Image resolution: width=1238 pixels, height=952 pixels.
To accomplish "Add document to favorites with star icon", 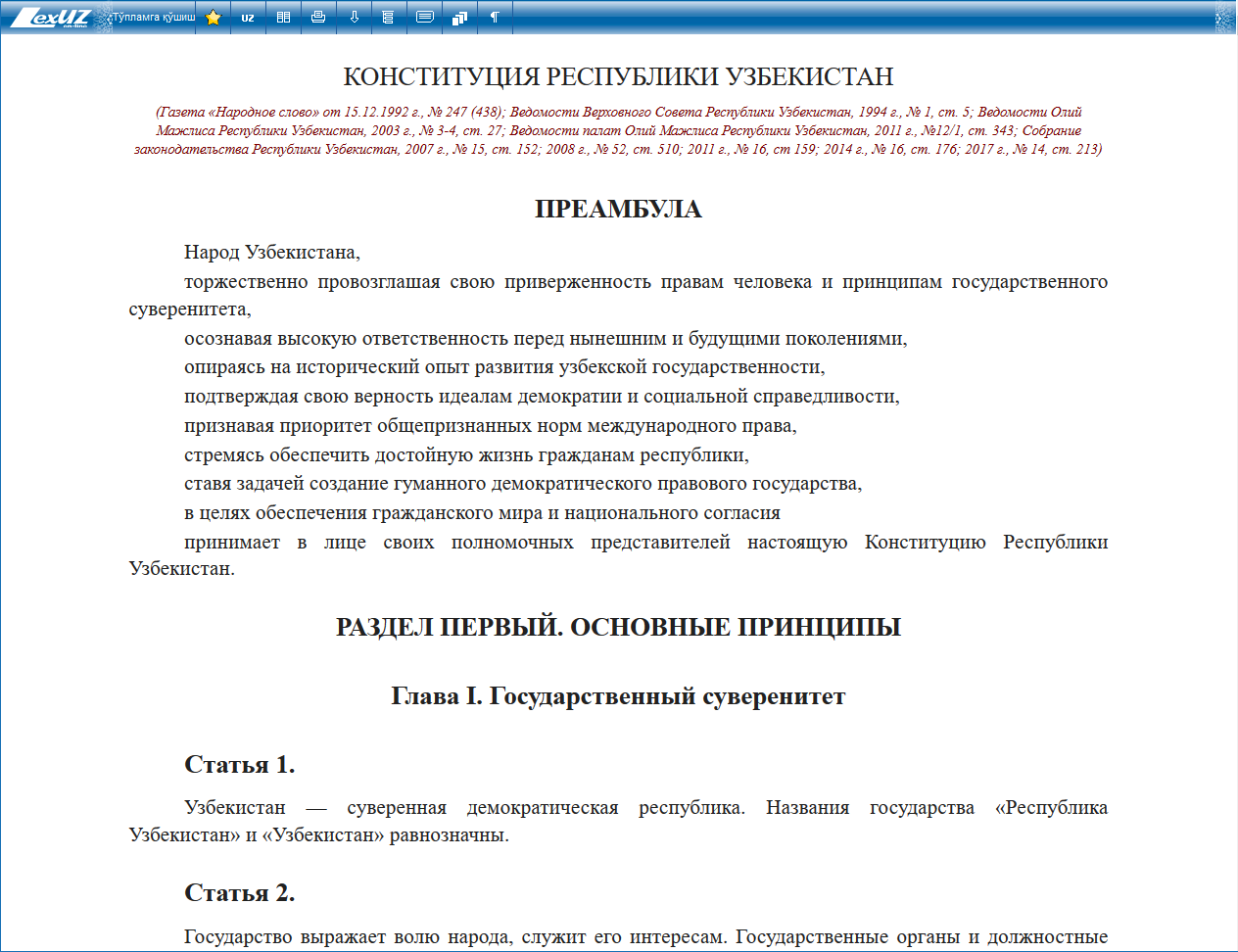I will 213,18.
